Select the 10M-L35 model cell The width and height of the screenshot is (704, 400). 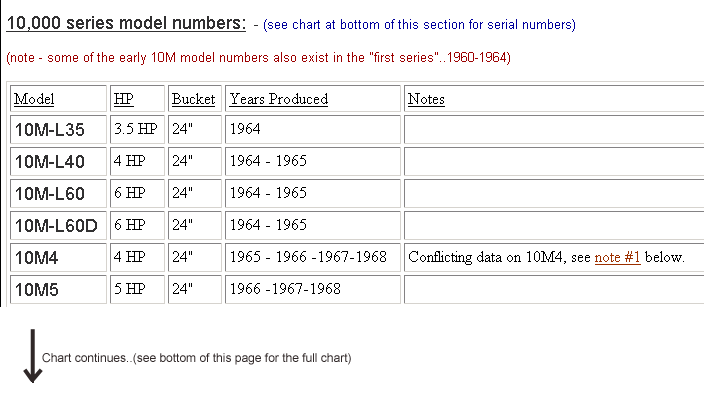pyautogui.click(x=49, y=129)
